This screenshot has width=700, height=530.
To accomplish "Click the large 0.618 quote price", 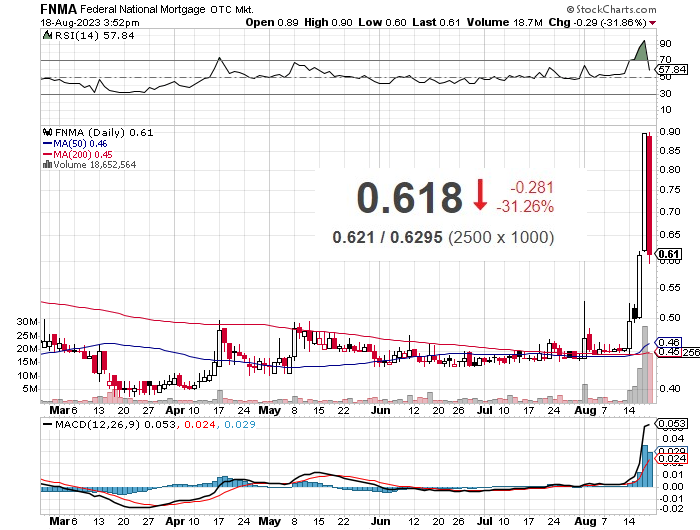I will [409, 197].
